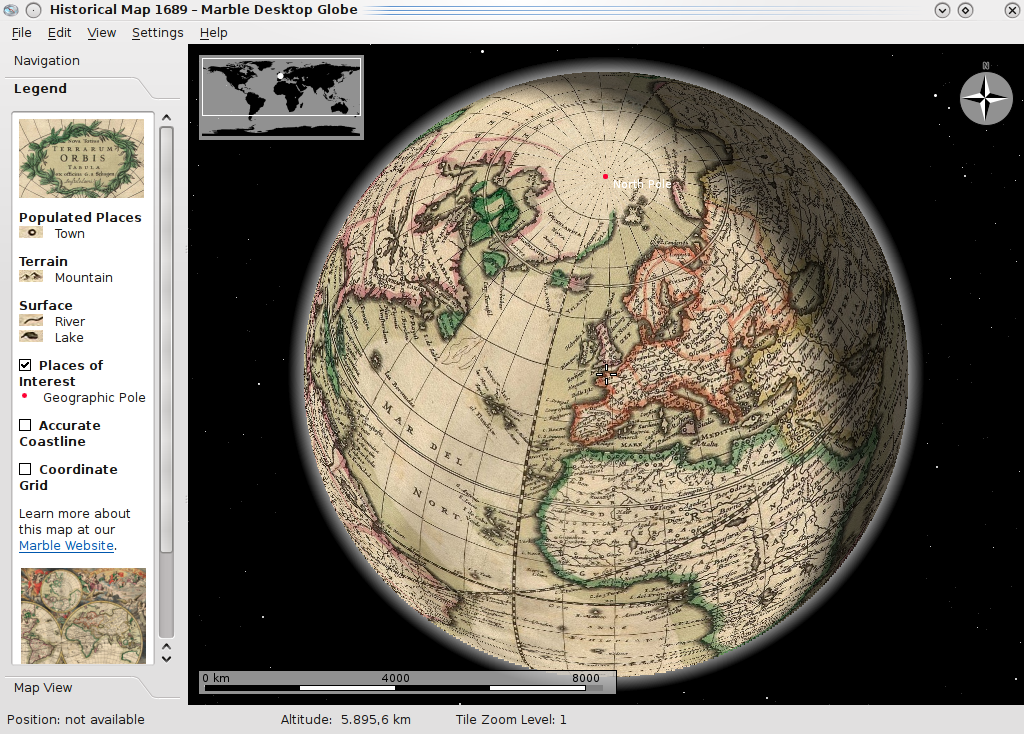Click the red North Pole marker
This screenshot has width=1024, height=734.
coord(605,177)
